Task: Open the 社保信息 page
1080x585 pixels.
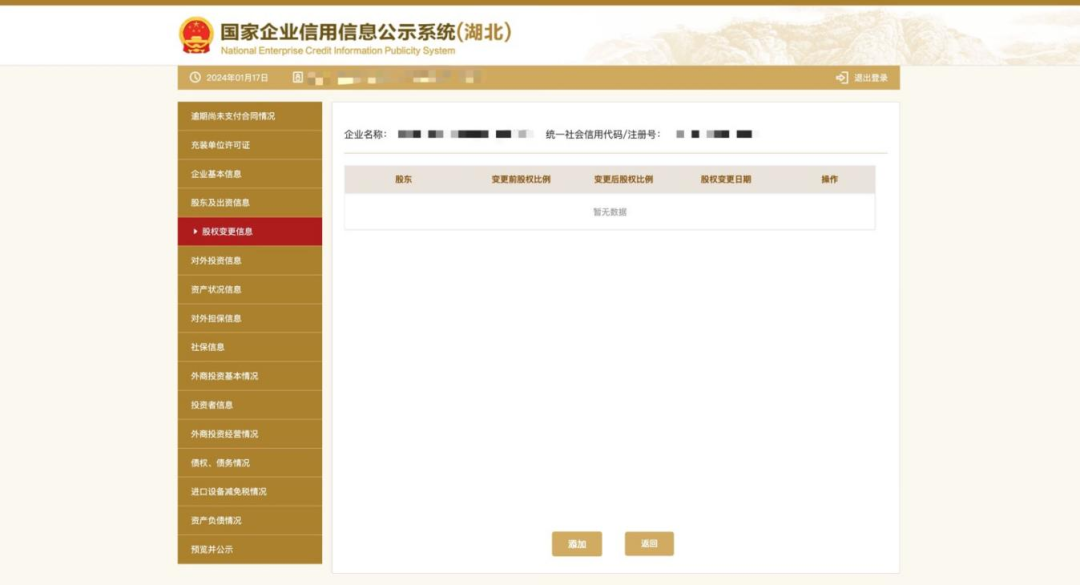Action: (x=208, y=348)
